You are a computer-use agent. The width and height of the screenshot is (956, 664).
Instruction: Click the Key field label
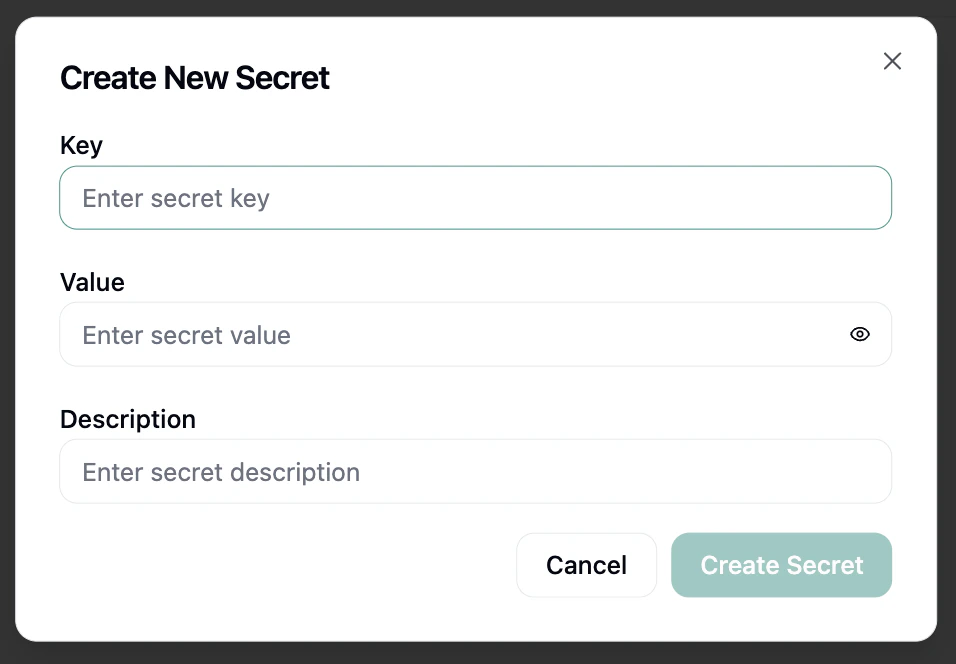(x=81, y=145)
